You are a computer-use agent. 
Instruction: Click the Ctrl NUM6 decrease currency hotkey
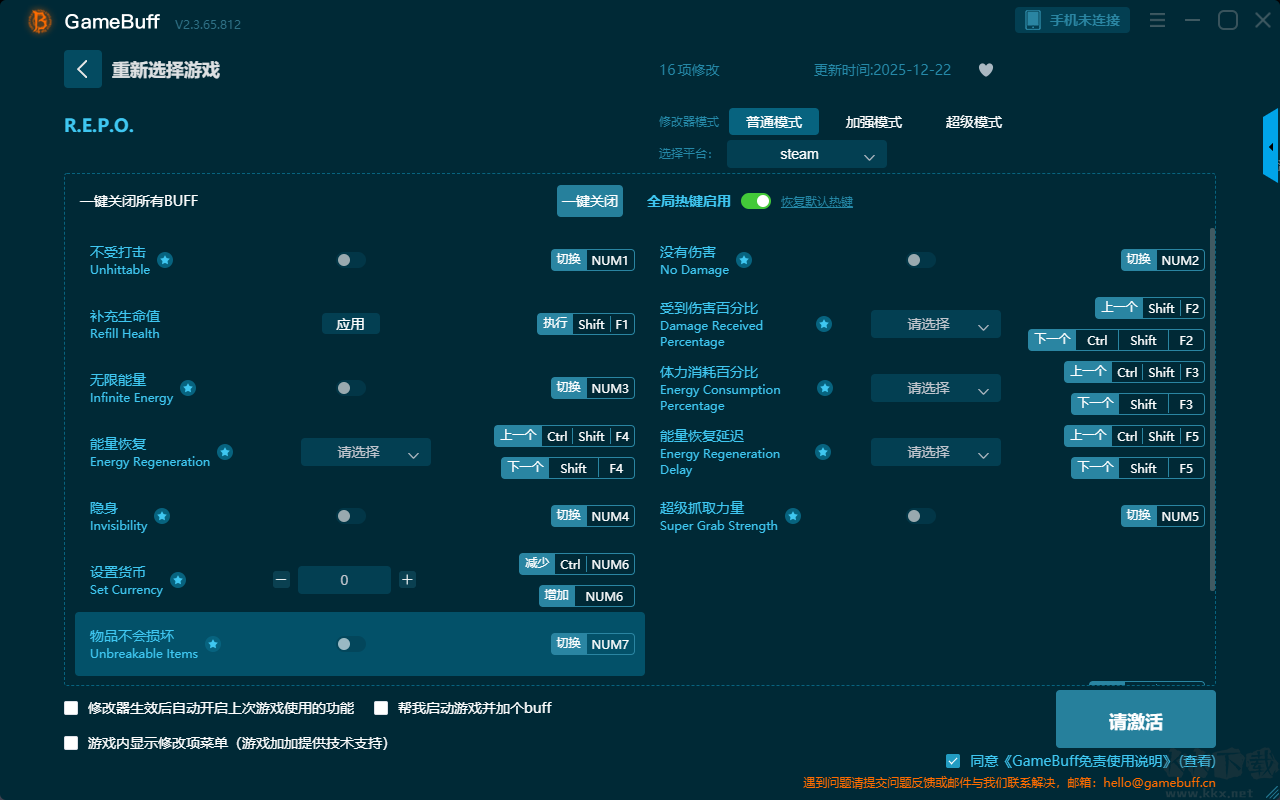pos(577,564)
